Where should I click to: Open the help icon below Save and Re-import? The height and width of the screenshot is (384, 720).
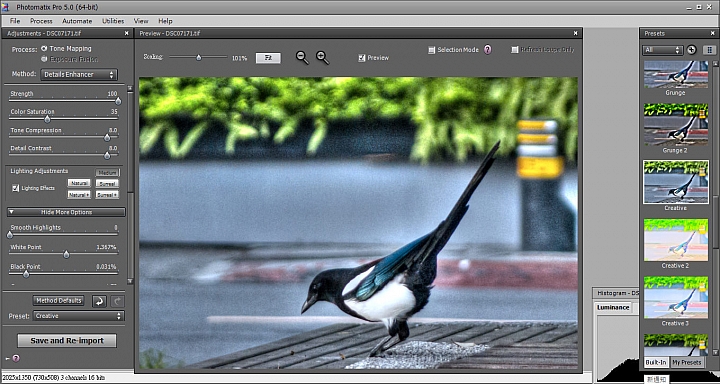pyautogui.click(x=16, y=358)
